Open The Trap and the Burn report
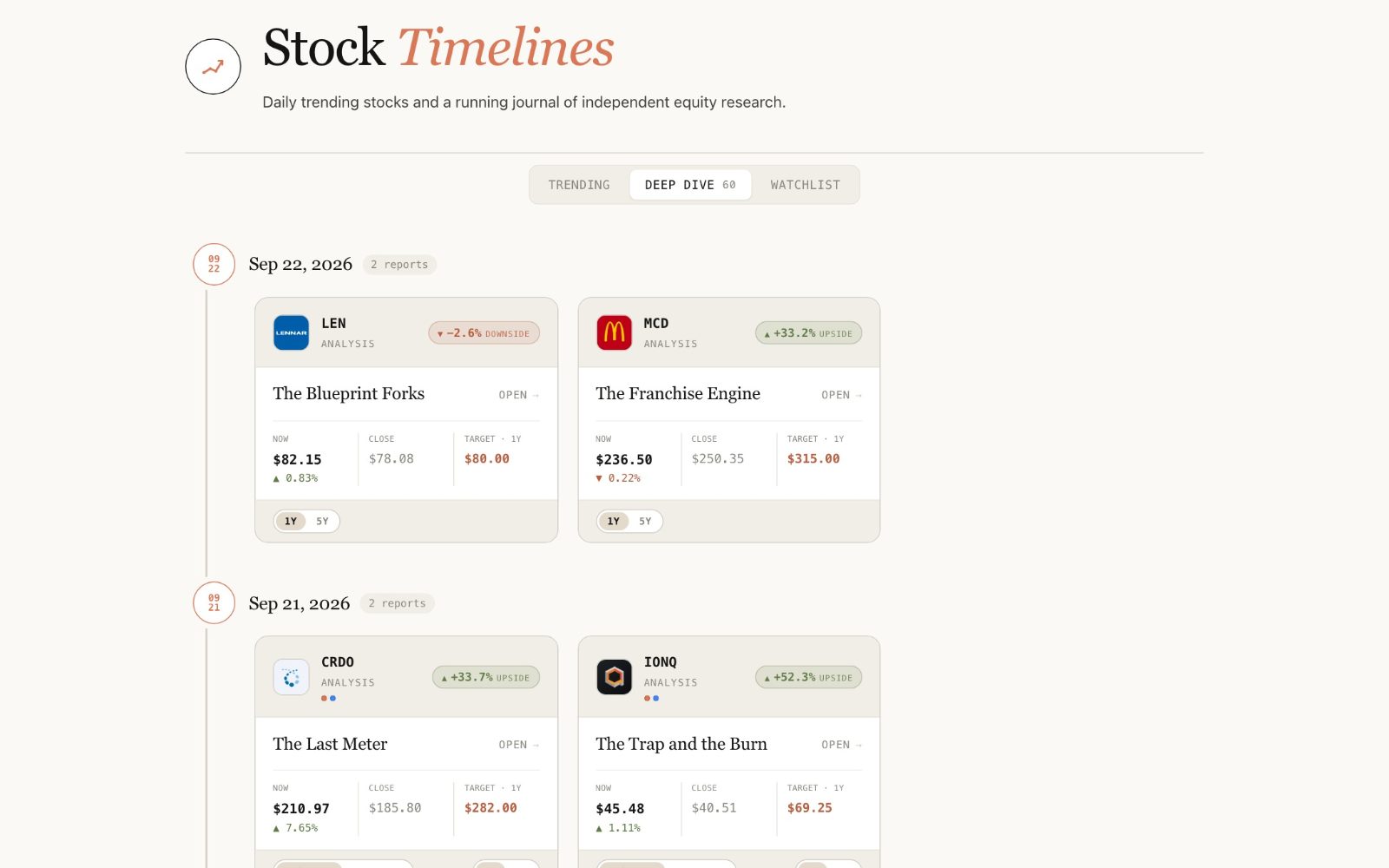This screenshot has height=868, width=1389. tap(842, 745)
